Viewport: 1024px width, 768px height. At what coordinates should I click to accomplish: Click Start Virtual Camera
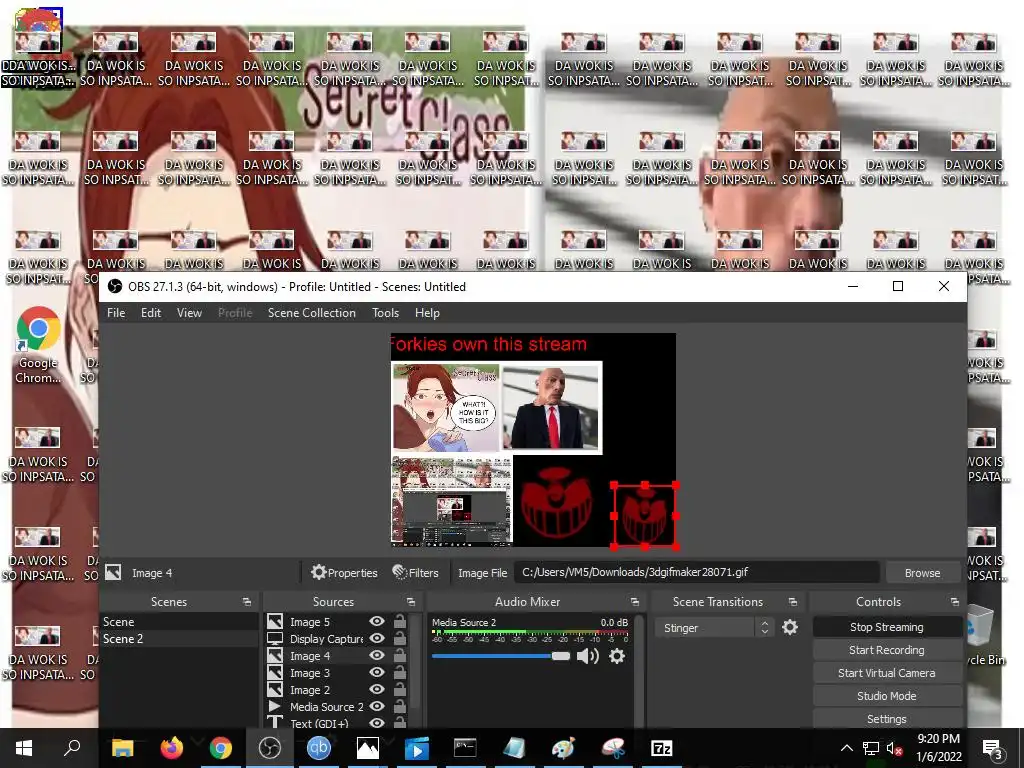(886, 673)
